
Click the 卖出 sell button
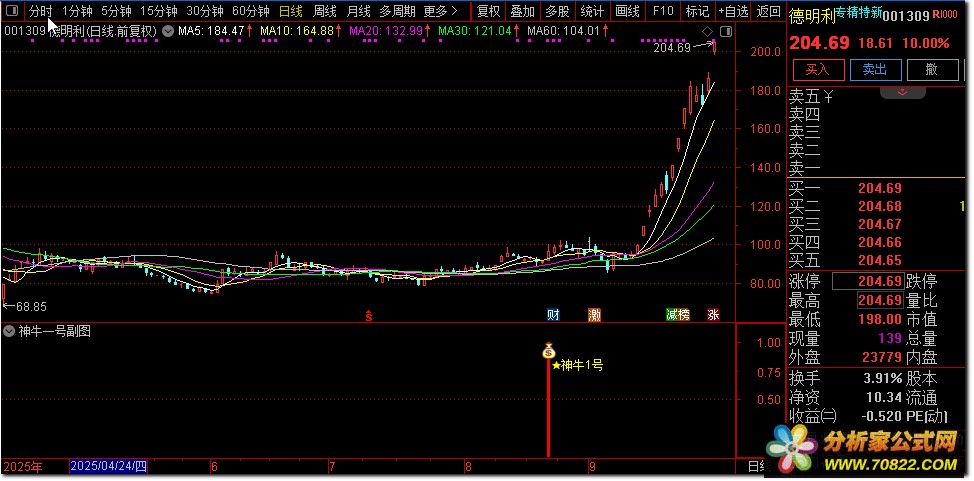[x=875, y=70]
